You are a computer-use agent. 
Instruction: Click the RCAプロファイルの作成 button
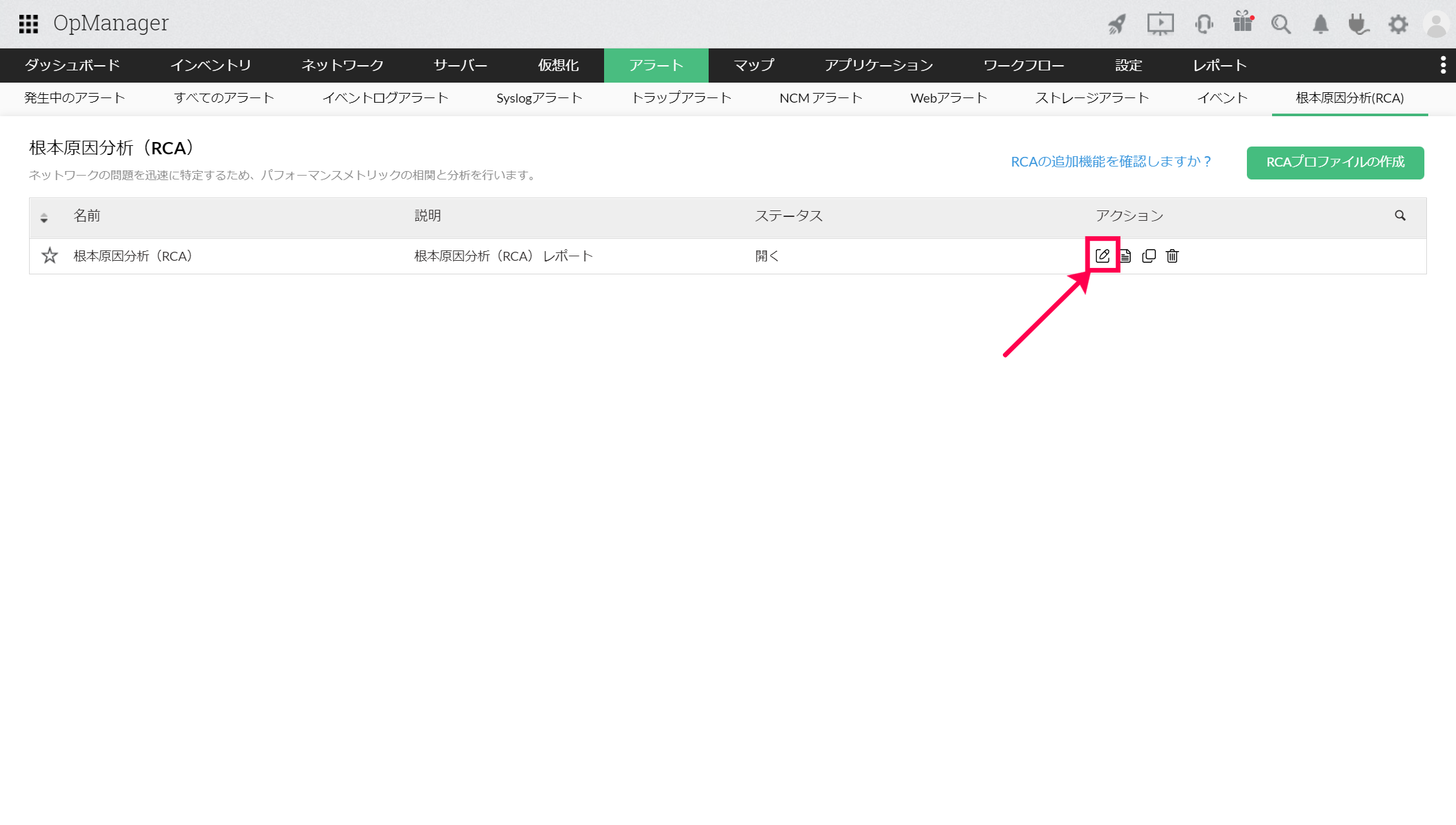tap(1335, 162)
